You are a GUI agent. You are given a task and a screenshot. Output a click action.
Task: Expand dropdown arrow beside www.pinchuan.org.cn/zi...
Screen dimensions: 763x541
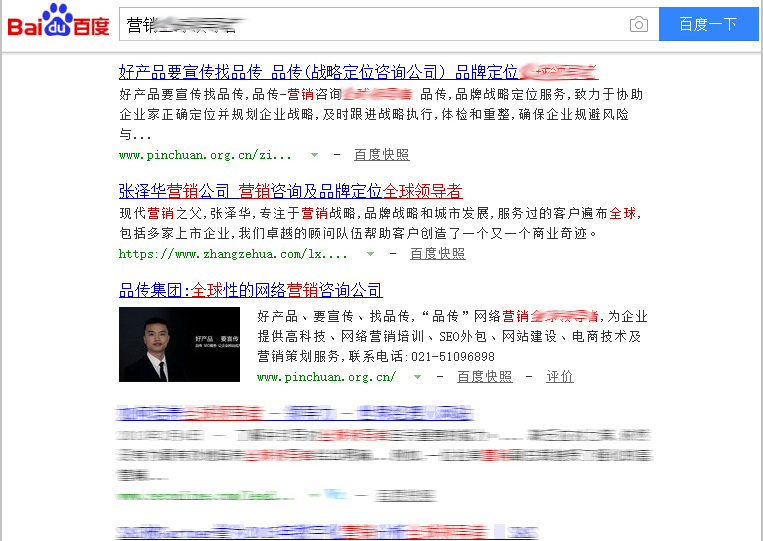click(314, 155)
